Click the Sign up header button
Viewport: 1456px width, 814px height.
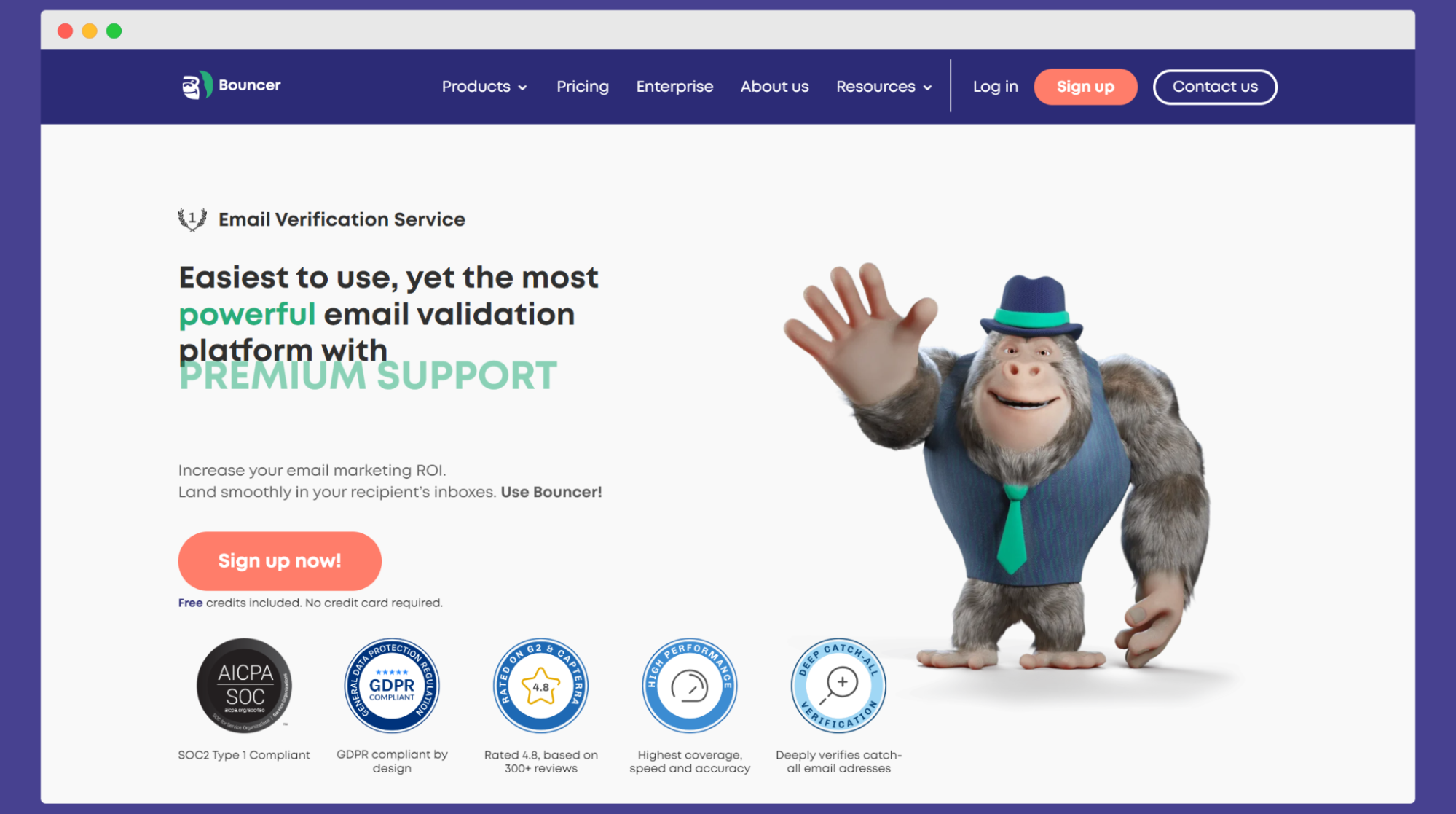[1085, 86]
